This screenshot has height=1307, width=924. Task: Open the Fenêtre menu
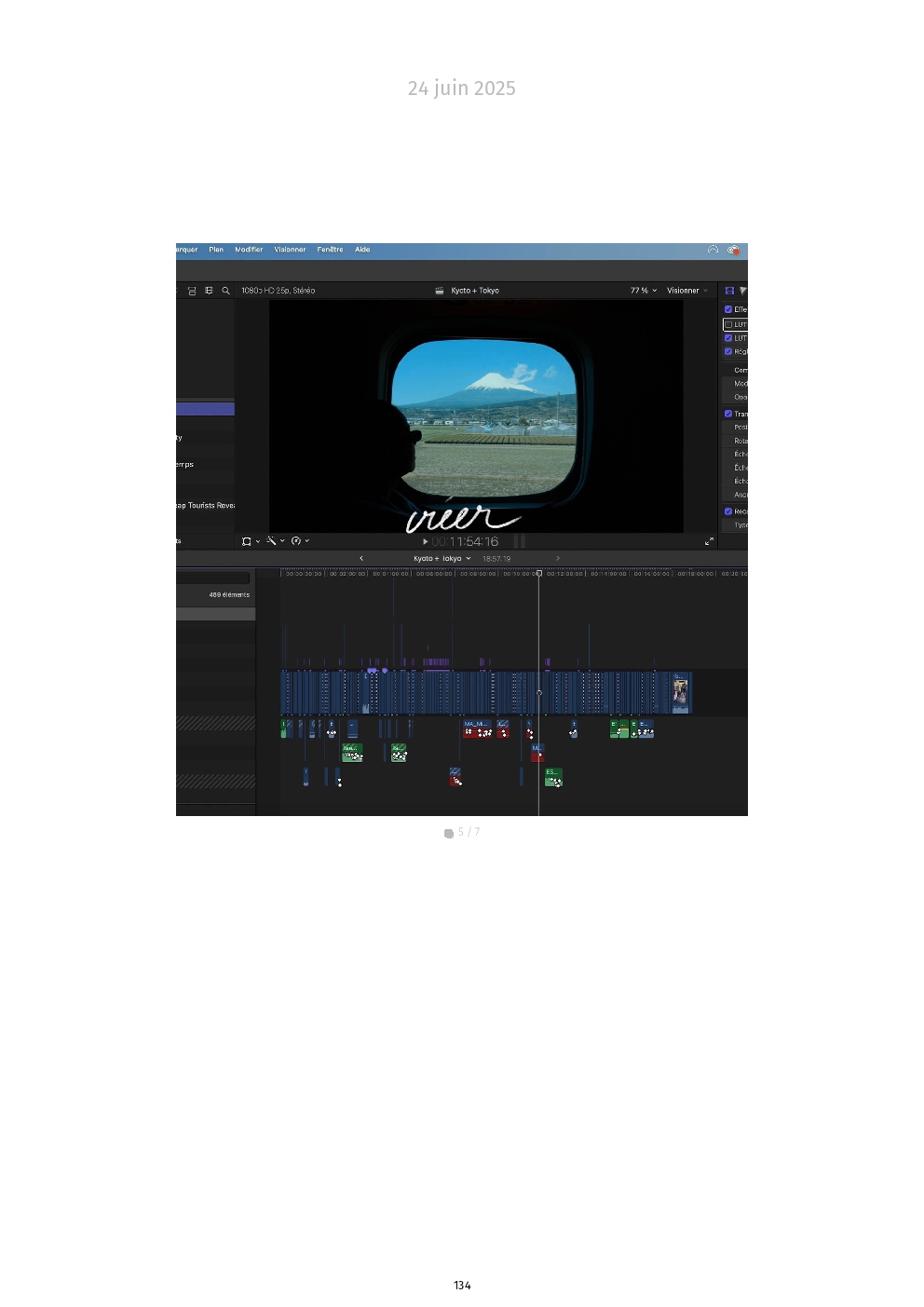point(330,250)
